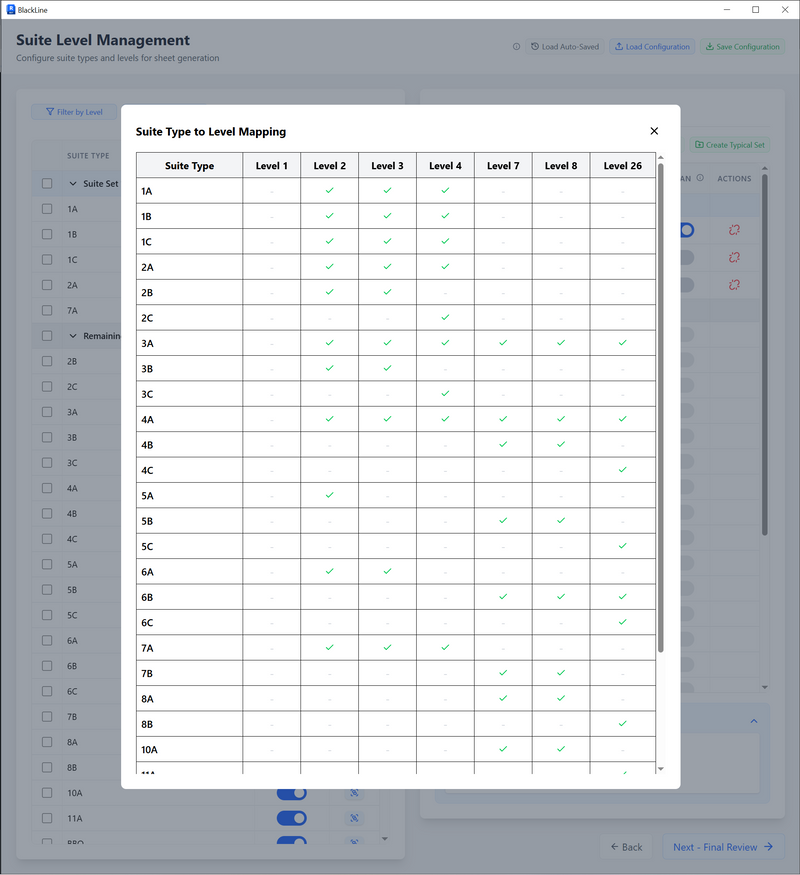
Task: Click the link icon in 10A row
Action: click(354, 793)
